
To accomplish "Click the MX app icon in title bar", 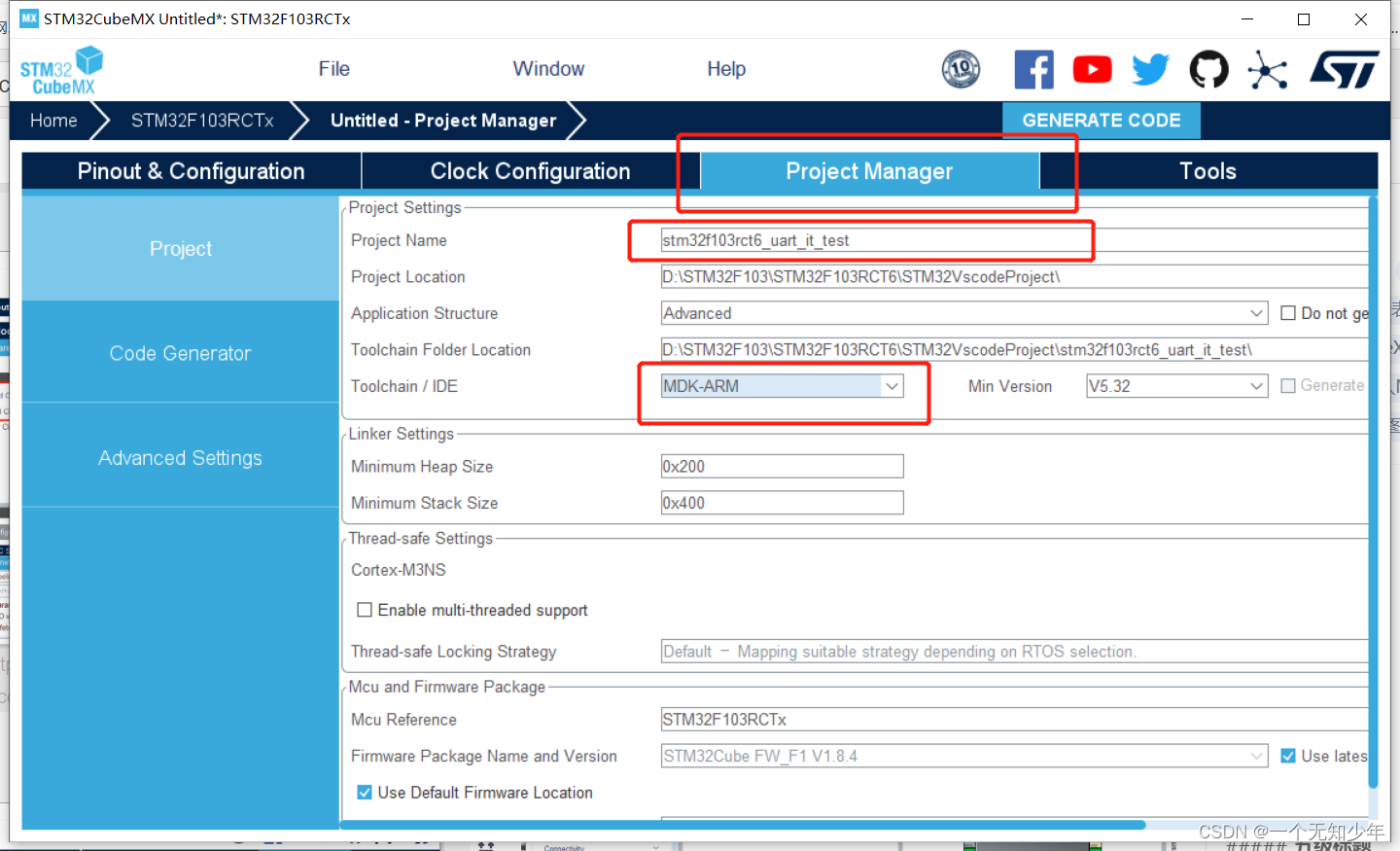I will coord(29,18).
